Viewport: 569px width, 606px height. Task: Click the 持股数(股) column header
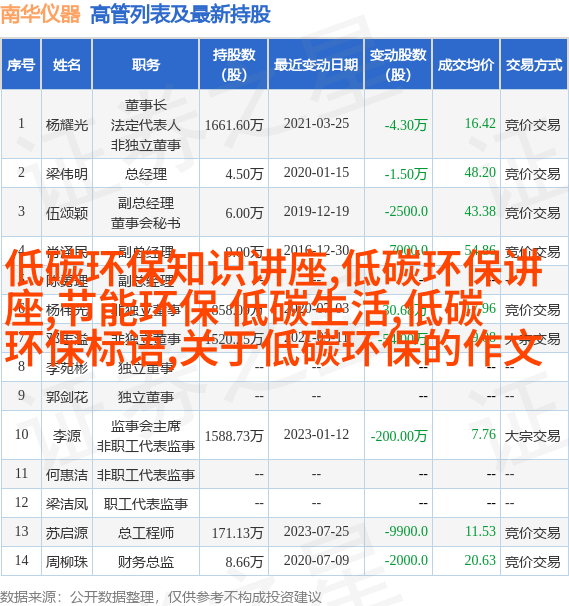pos(234,65)
